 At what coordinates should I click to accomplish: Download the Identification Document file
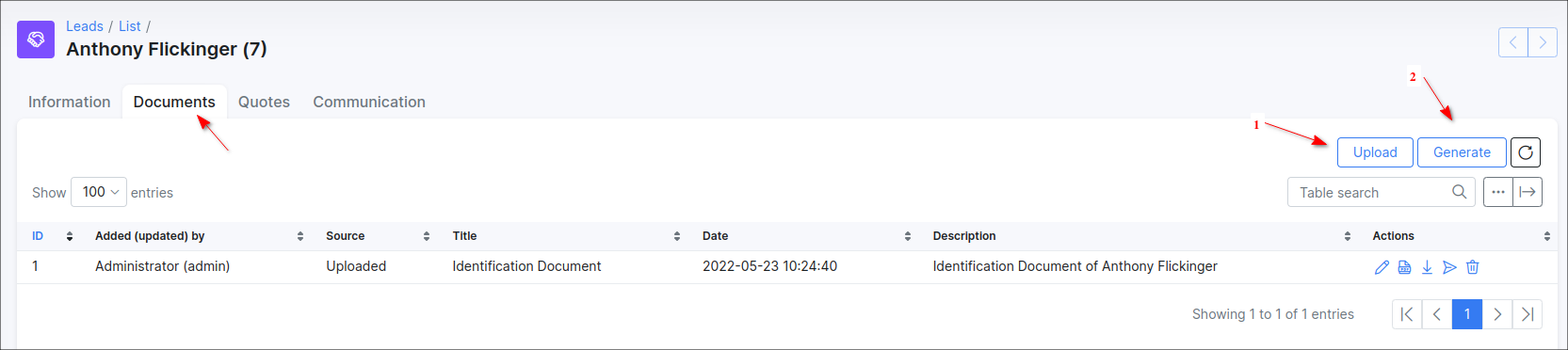click(x=1427, y=267)
